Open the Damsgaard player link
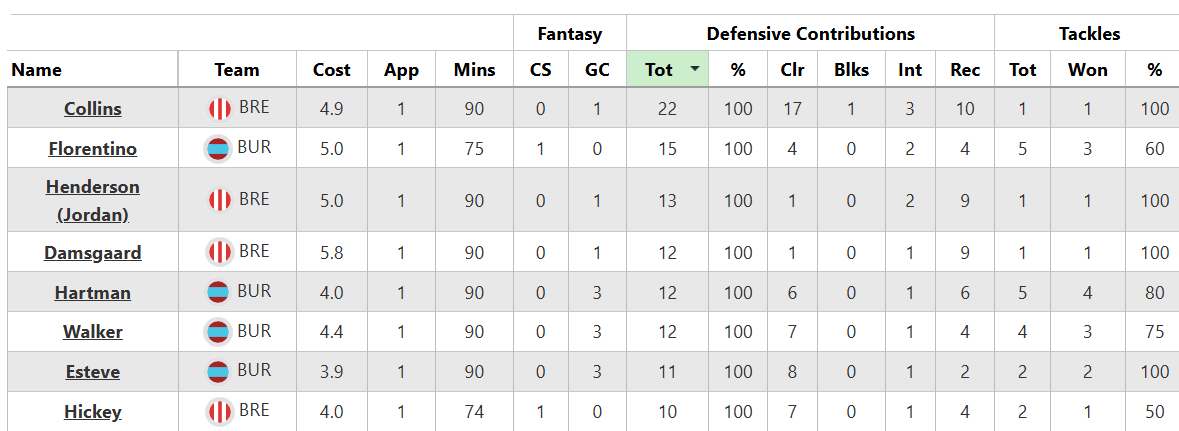The height and width of the screenshot is (431, 1179). click(93, 253)
